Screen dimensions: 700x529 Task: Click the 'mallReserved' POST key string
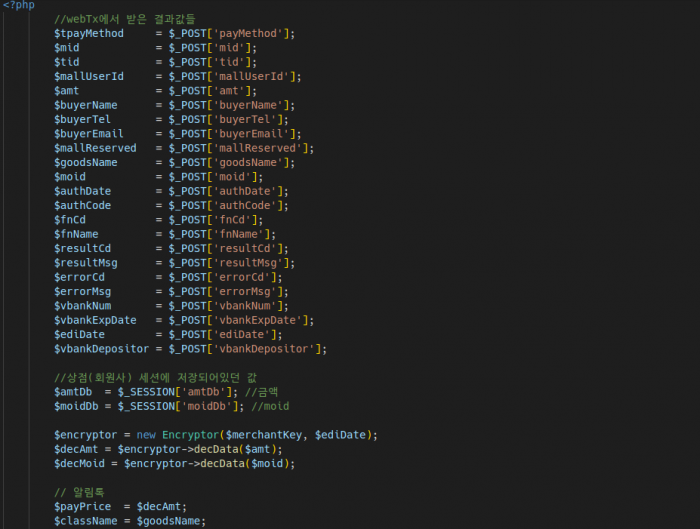(261, 148)
